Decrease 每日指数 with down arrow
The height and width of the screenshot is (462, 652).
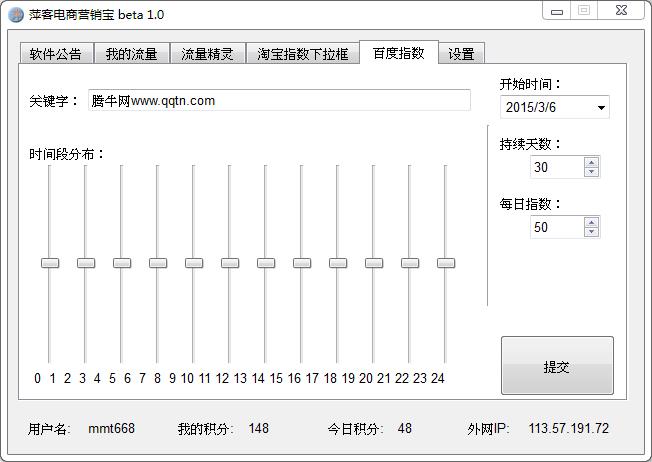tap(591, 232)
